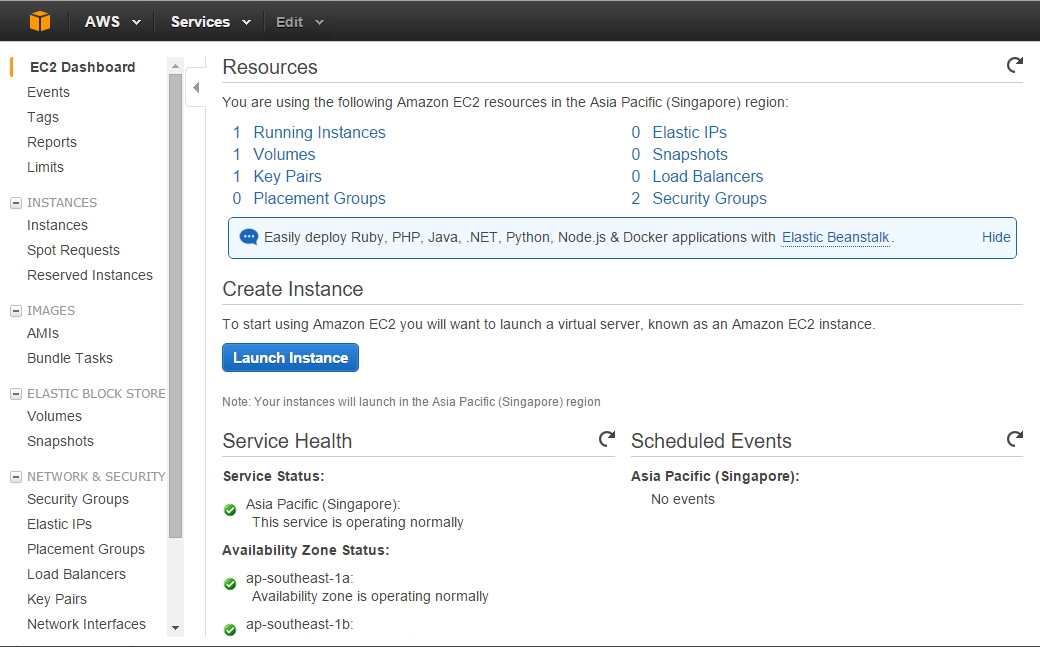The image size is (1040, 647).
Task: Follow the Elastic Beanstalk link
Action: pos(836,238)
